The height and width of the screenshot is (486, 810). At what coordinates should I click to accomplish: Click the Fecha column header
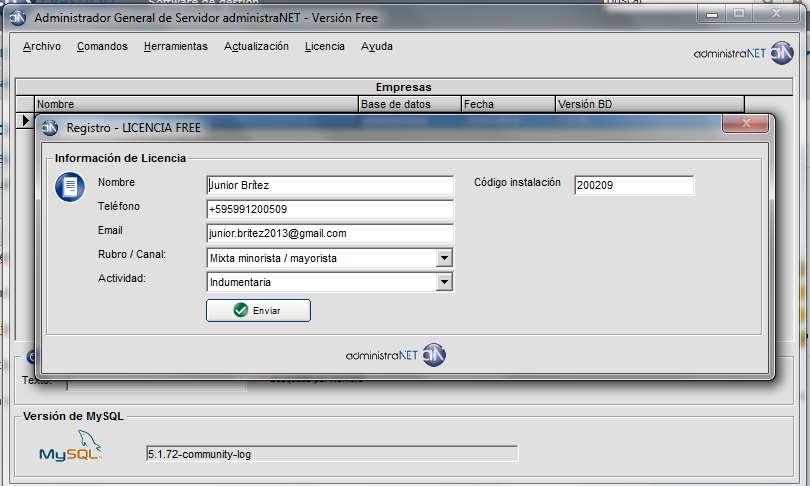point(508,104)
